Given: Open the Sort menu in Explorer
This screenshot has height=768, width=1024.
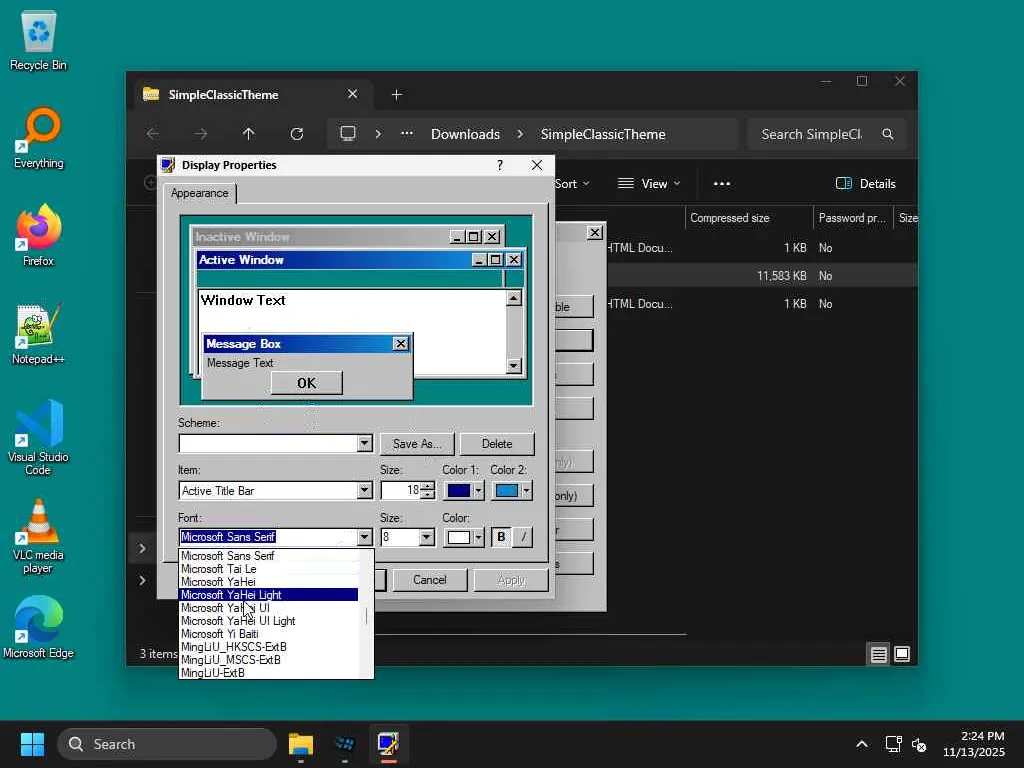Looking at the screenshot, I should click(x=571, y=184).
